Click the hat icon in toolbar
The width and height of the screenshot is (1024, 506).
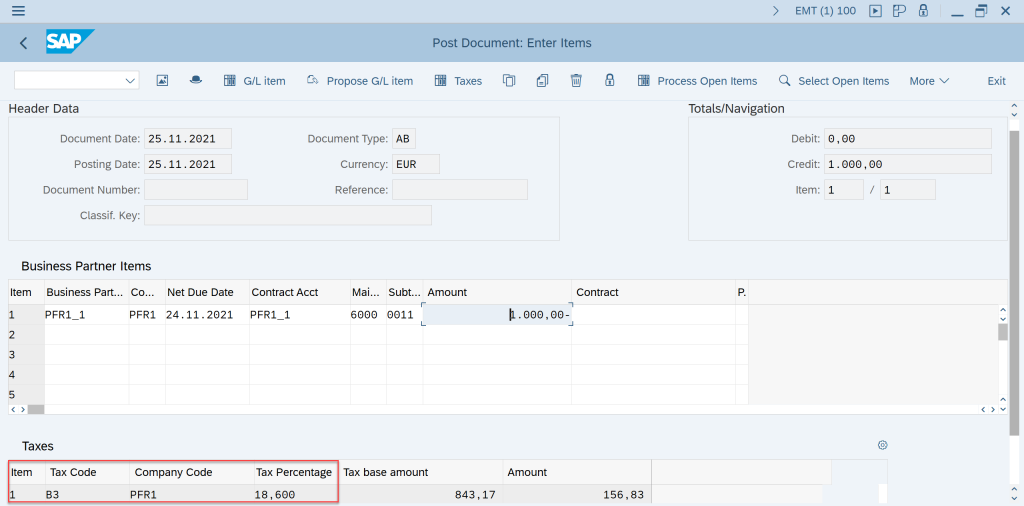coord(196,80)
